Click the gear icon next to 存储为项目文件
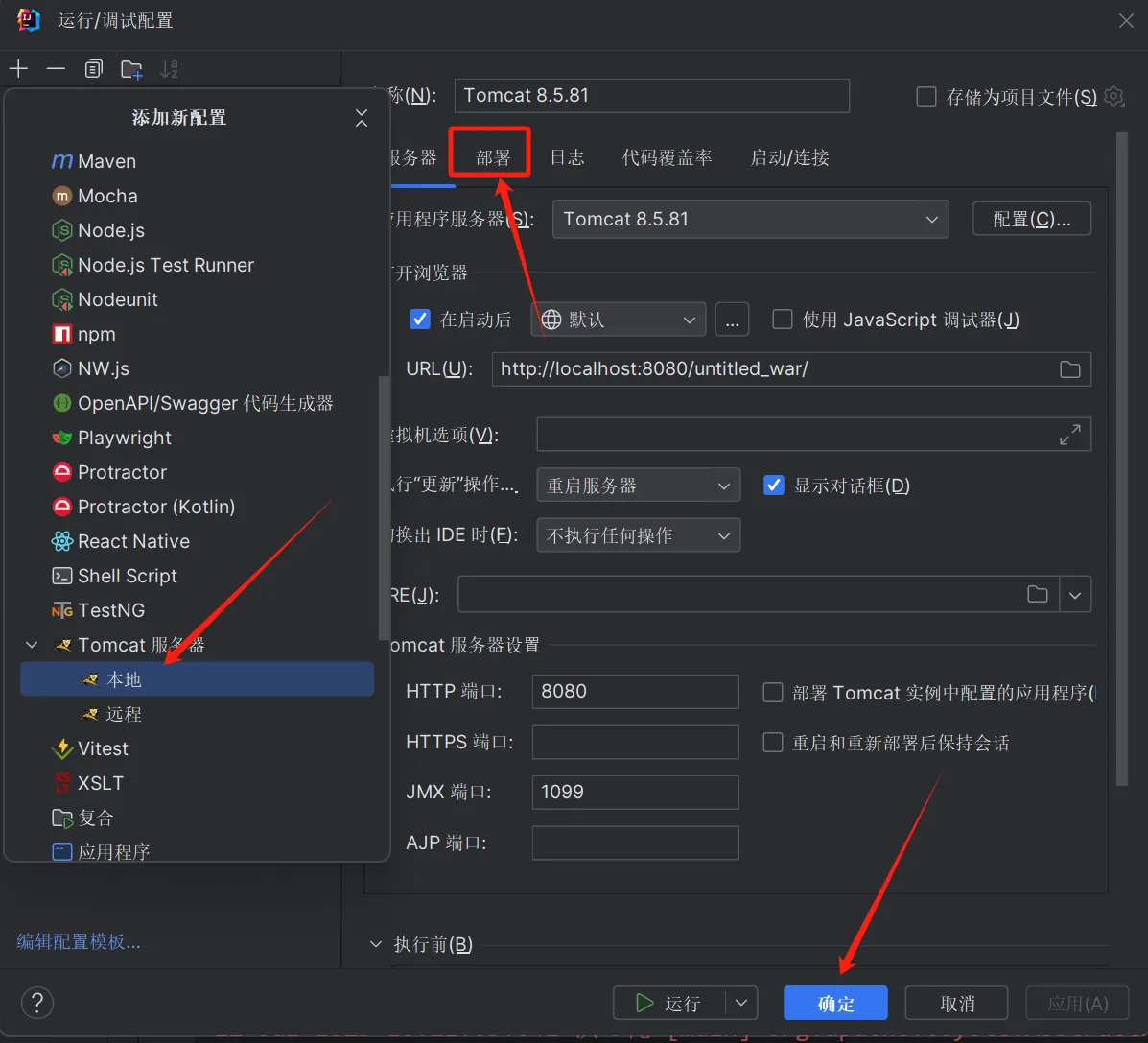 pyautogui.click(x=1113, y=97)
